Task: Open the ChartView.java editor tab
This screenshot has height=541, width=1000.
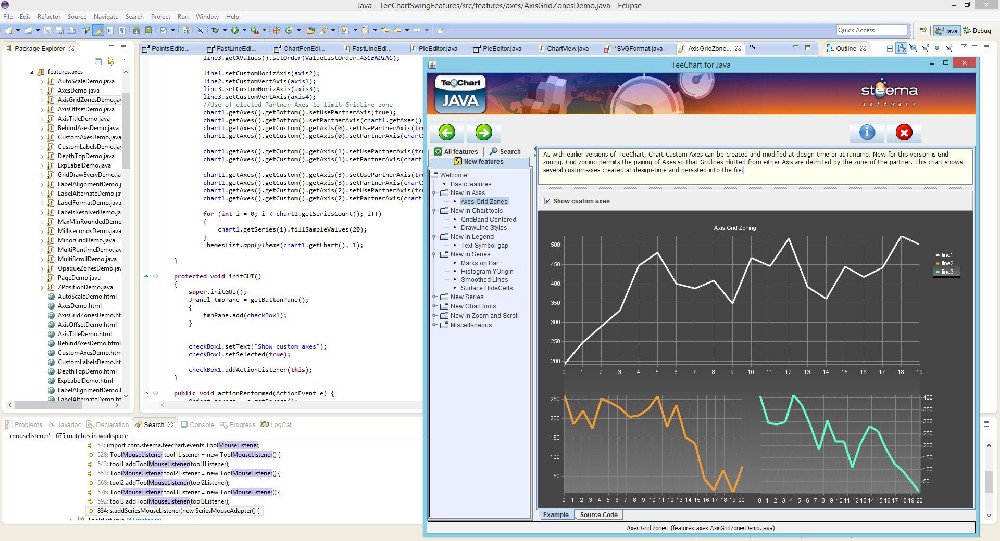Action: (x=564, y=48)
